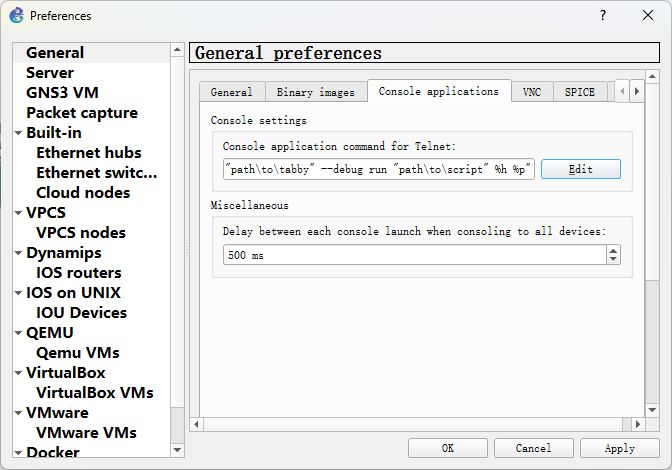Collapse the VMware tree section

18,413
